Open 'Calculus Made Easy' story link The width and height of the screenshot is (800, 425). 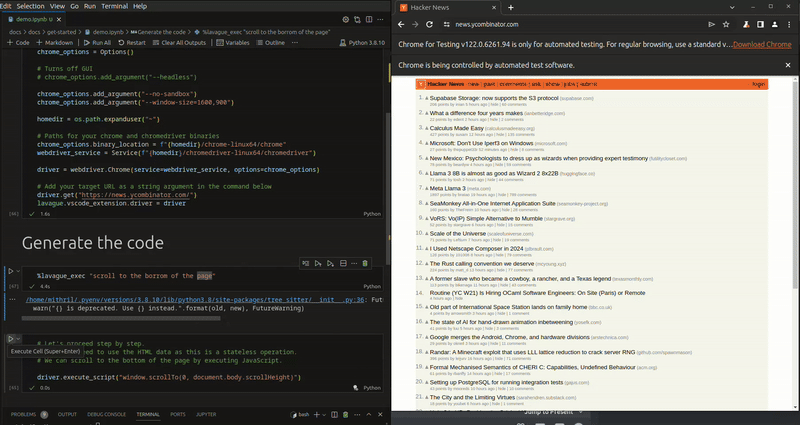coord(457,128)
